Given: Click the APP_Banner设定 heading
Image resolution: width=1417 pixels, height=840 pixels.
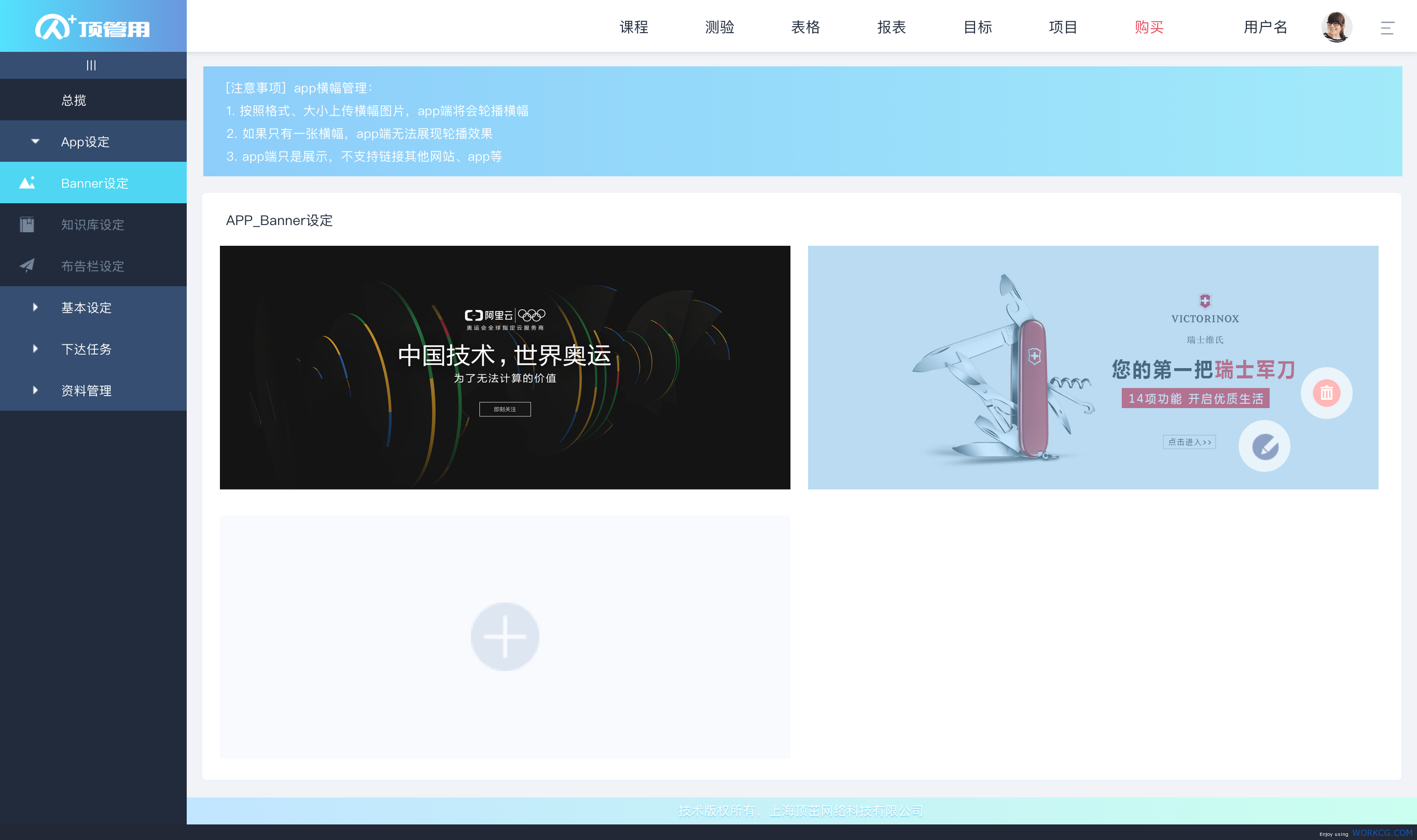Looking at the screenshot, I should click(279, 220).
